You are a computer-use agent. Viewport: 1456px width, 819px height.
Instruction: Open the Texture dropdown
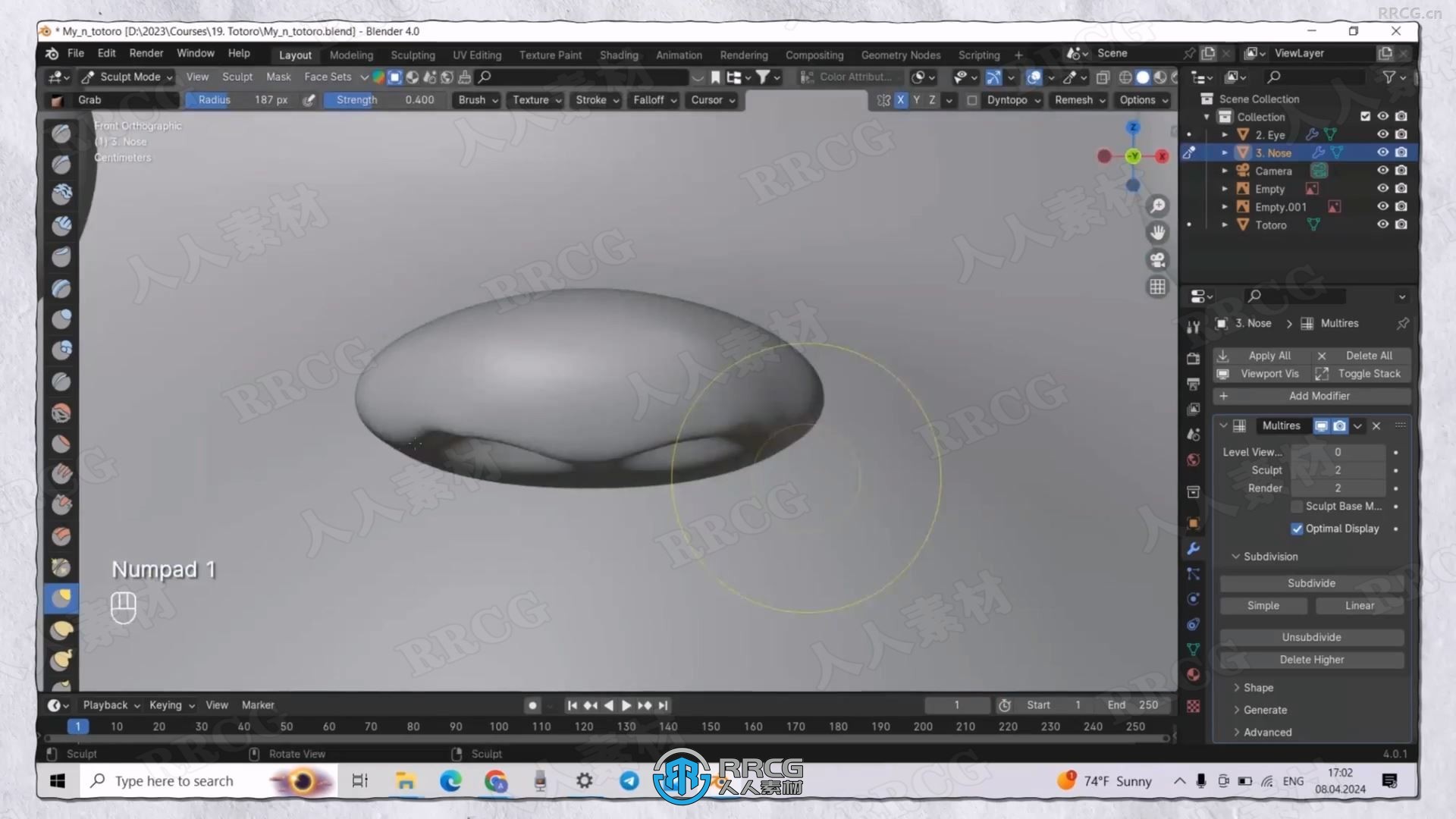[x=536, y=100]
